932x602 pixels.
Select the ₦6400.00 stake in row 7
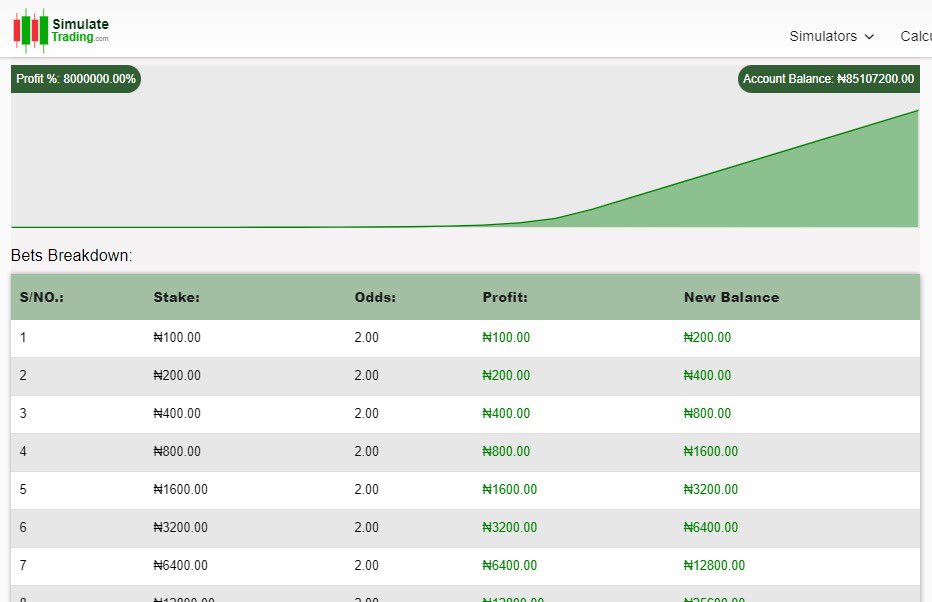[181, 566]
